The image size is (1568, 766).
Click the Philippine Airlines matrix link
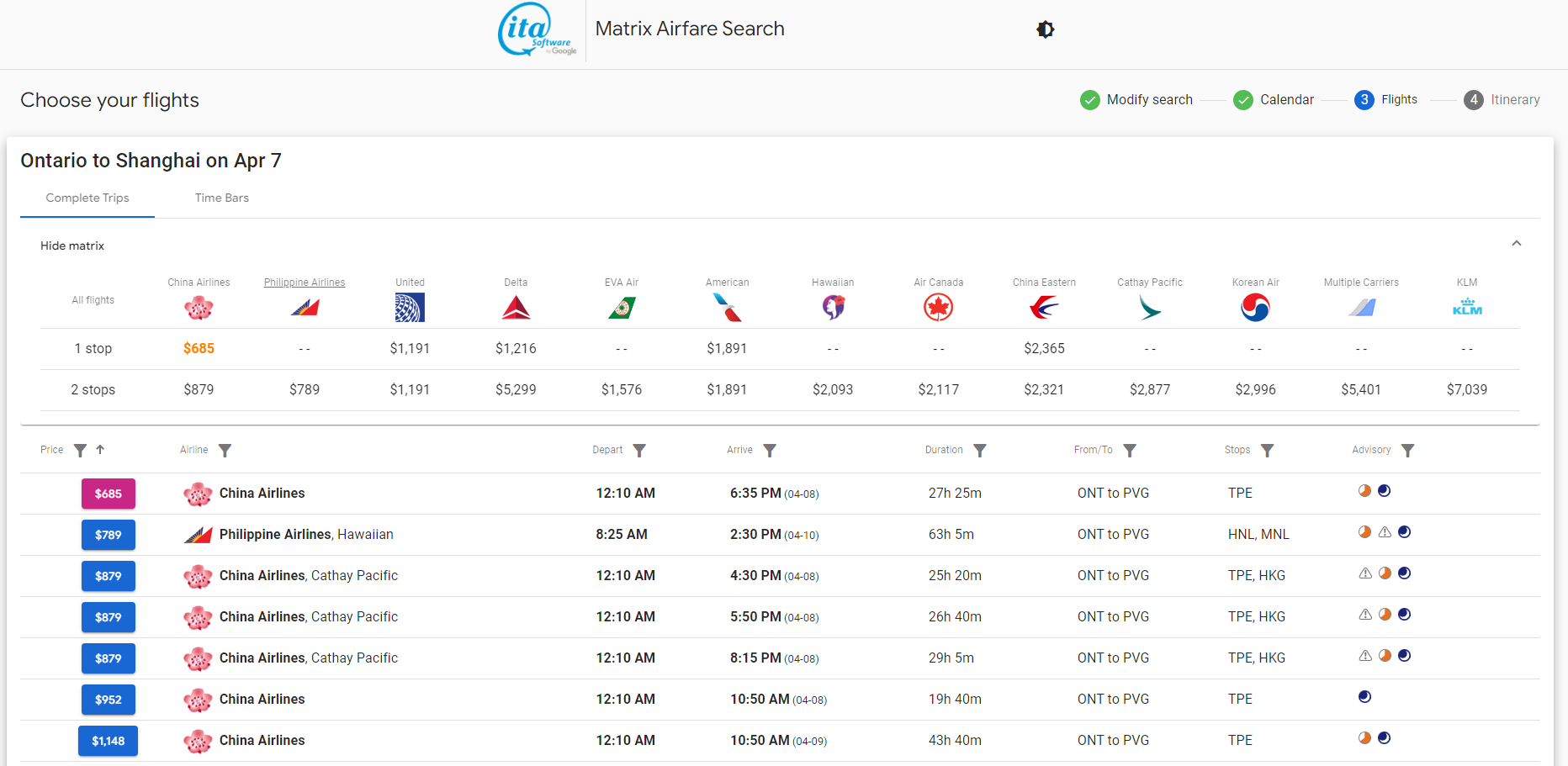click(305, 283)
